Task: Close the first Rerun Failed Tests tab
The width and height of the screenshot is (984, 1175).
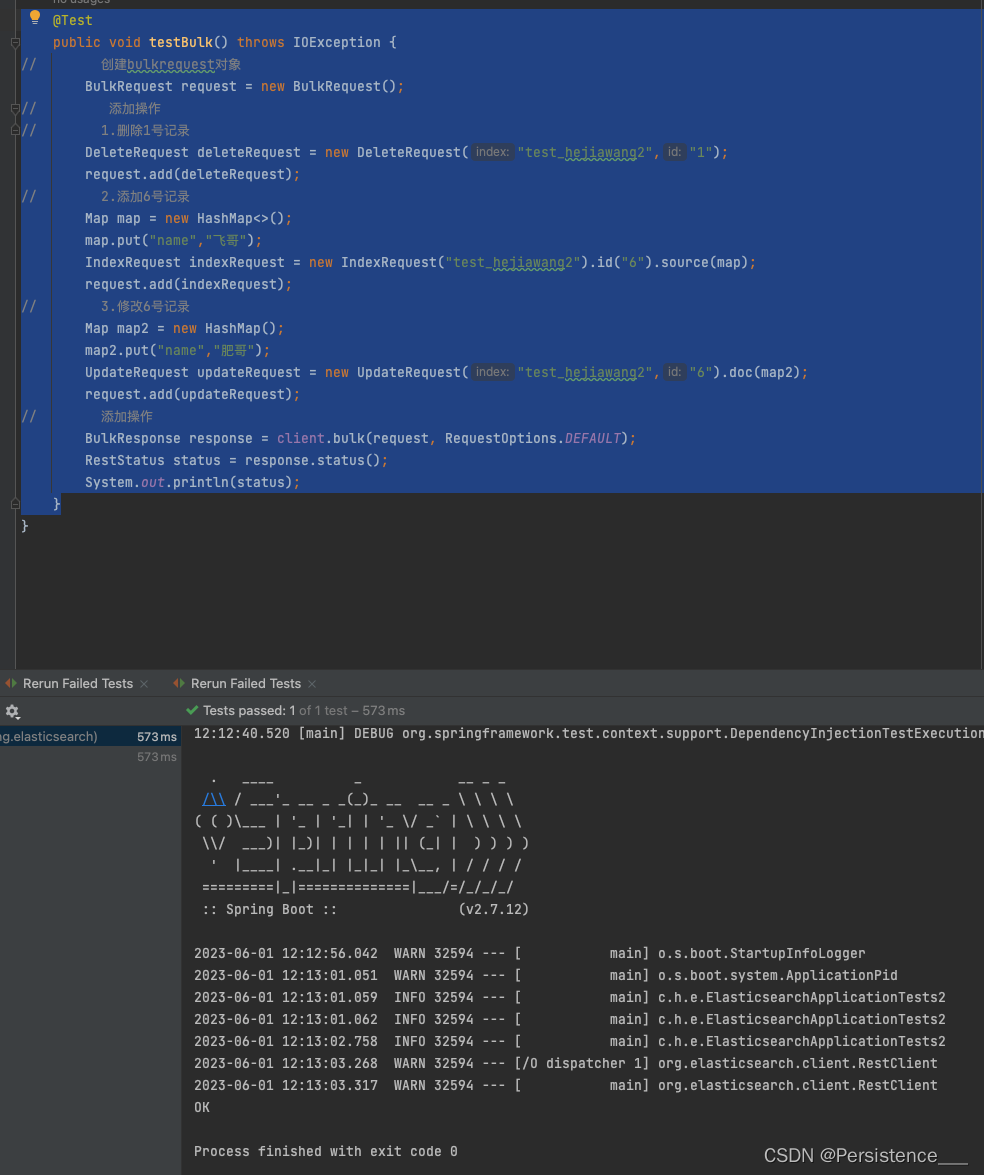Action: tap(144, 684)
